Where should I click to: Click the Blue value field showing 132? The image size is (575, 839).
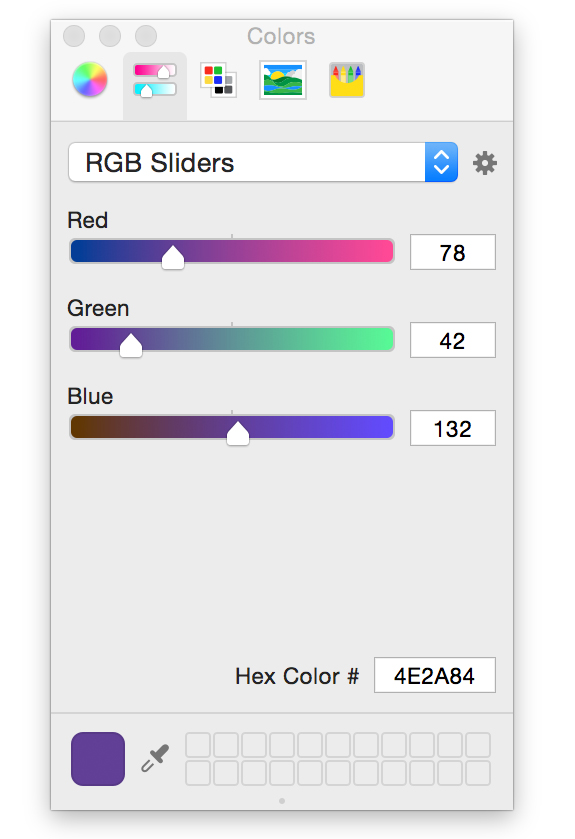pyautogui.click(x=453, y=428)
